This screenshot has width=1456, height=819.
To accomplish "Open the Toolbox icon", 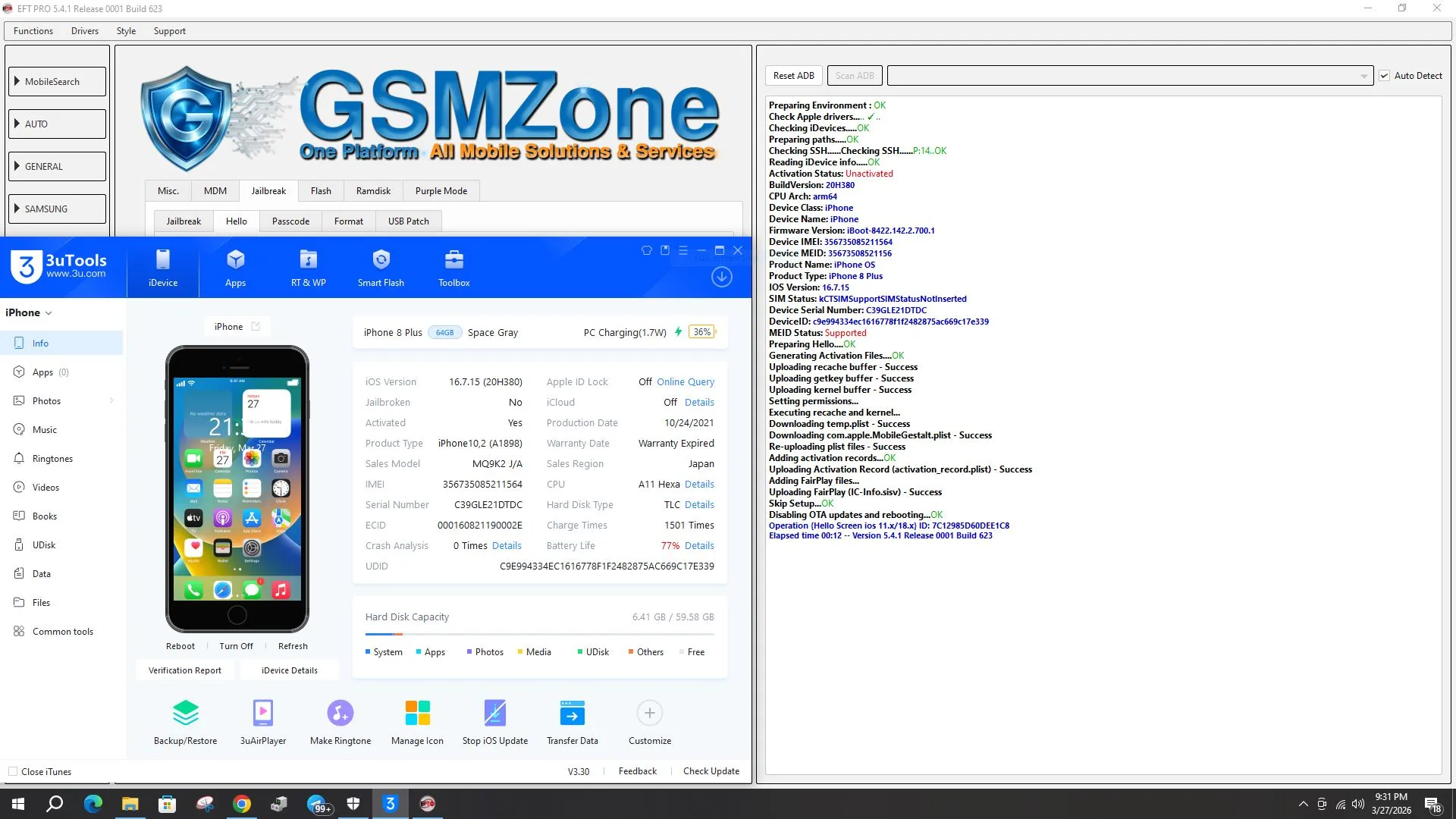I will pyautogui.click(x=453, y=261).
